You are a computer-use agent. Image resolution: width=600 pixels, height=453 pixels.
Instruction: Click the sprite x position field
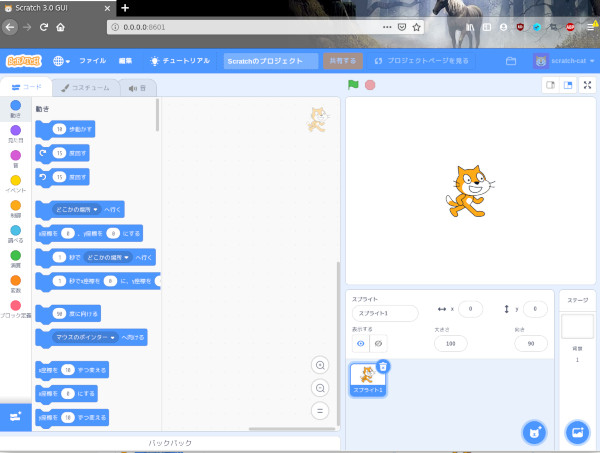(470, 309)
